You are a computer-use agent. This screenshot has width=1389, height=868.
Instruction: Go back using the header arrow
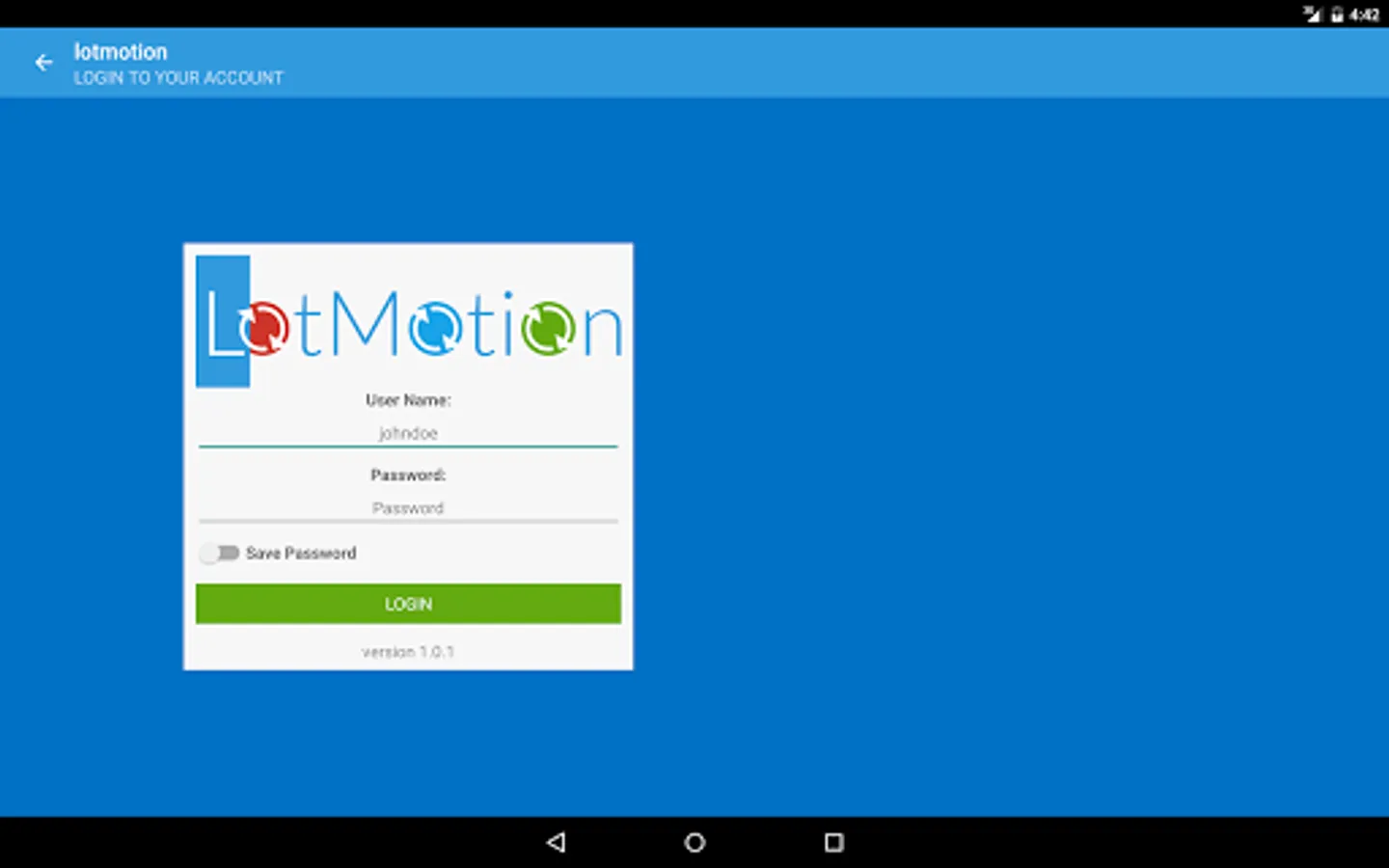pos(43,63)
